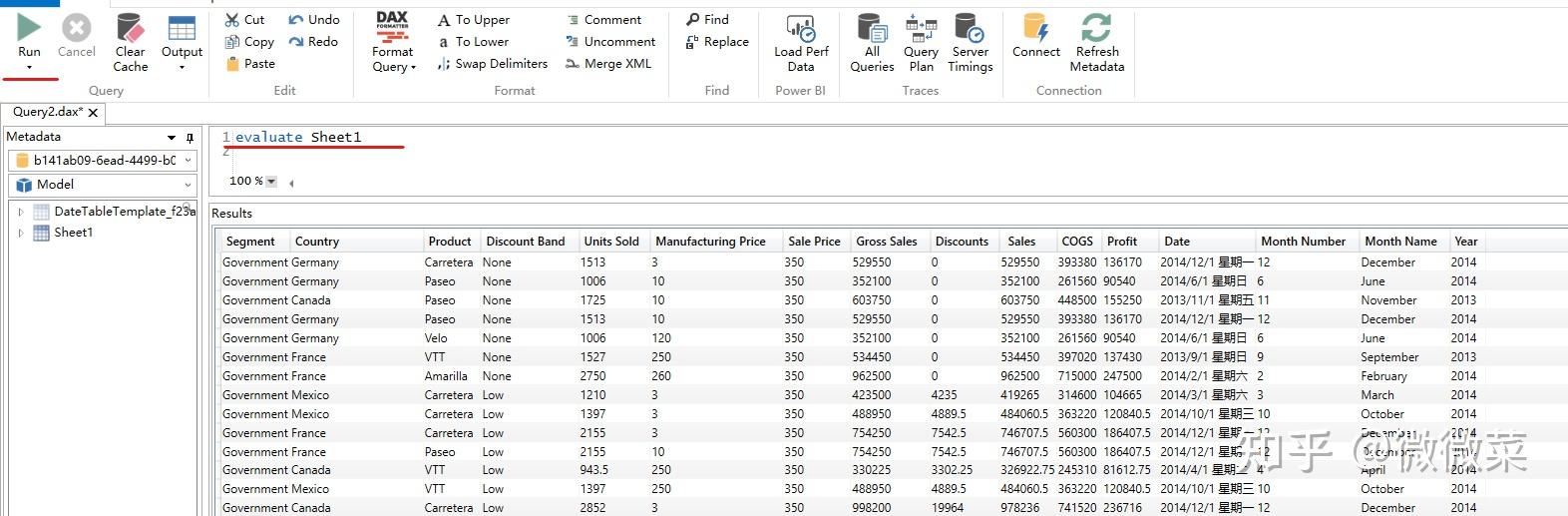Expand the Sheet1 table node

(x=20, y=233)
